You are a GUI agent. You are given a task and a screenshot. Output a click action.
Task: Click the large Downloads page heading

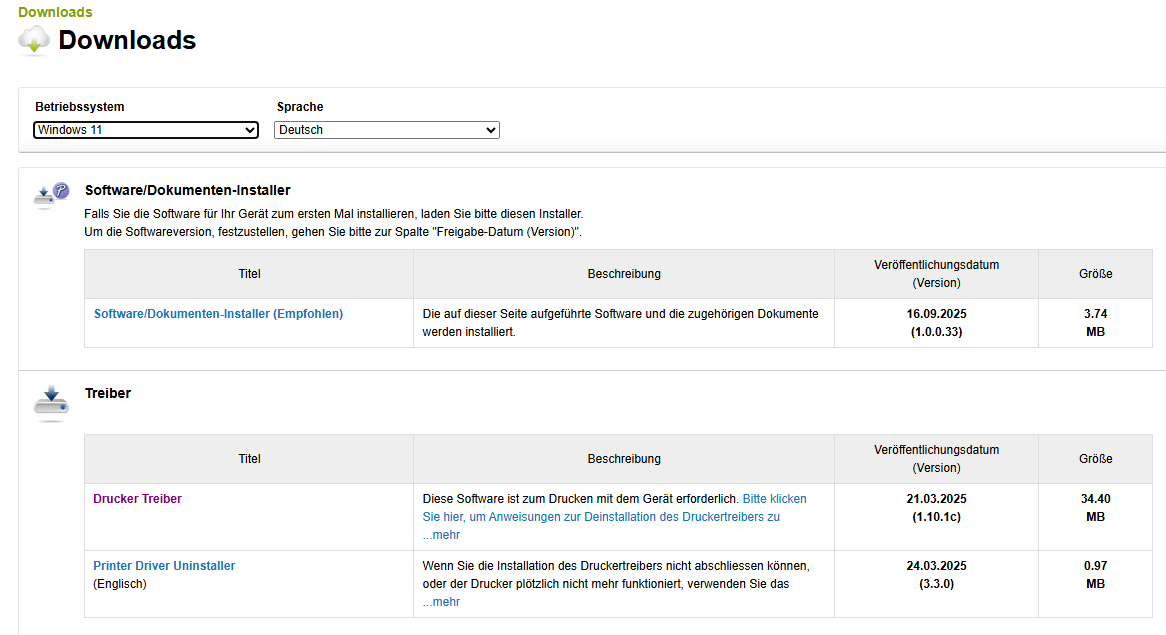(x=127, y=40)
